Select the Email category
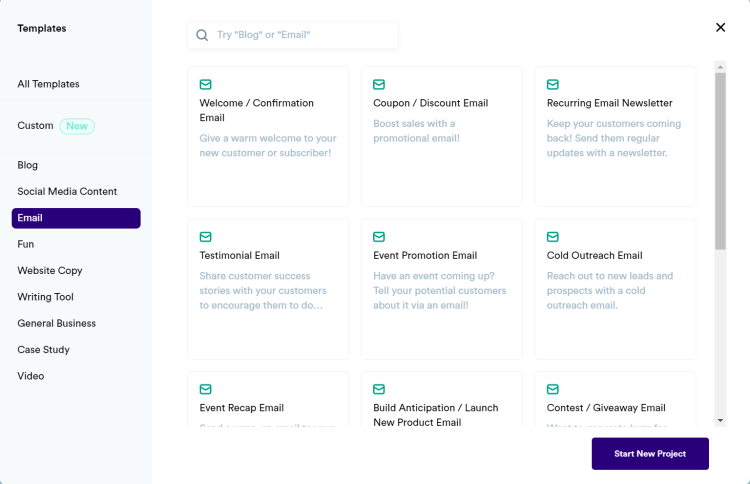Image resolution: width=750 pixels, height=484 pixels. pyautogui.click(x=76, y=218)
